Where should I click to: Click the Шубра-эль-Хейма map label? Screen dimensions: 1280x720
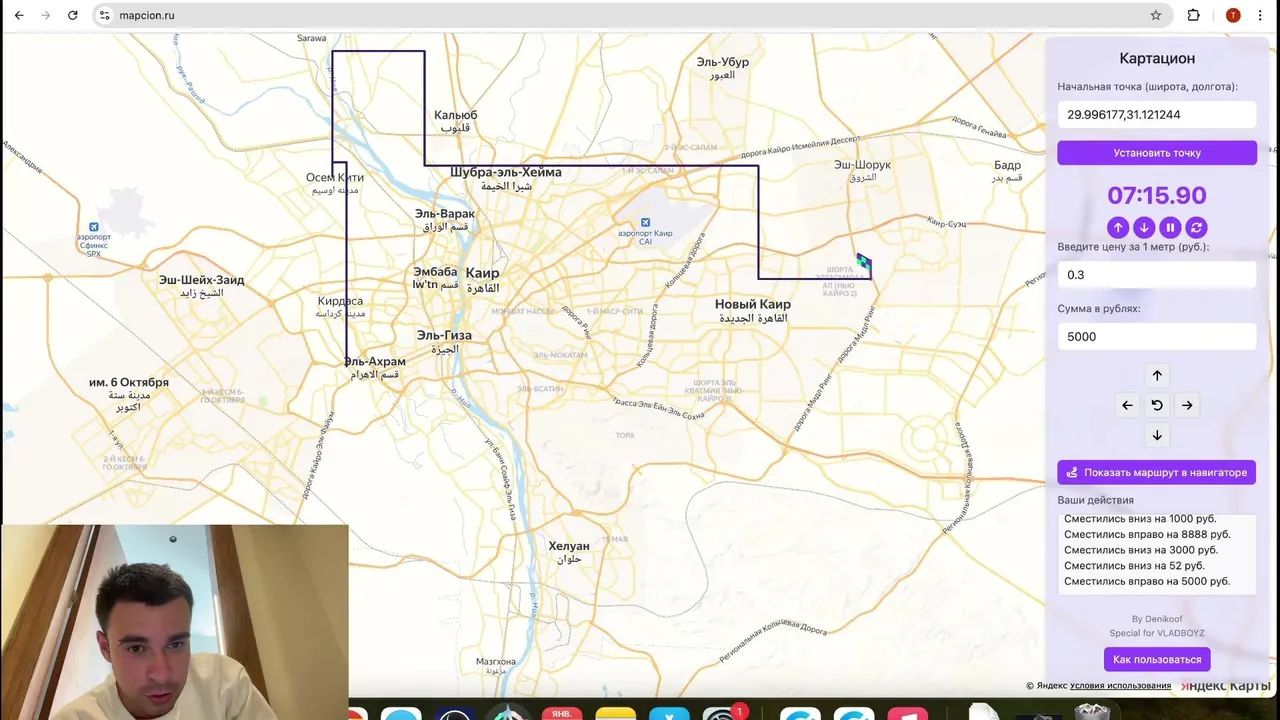pos(506,172)
